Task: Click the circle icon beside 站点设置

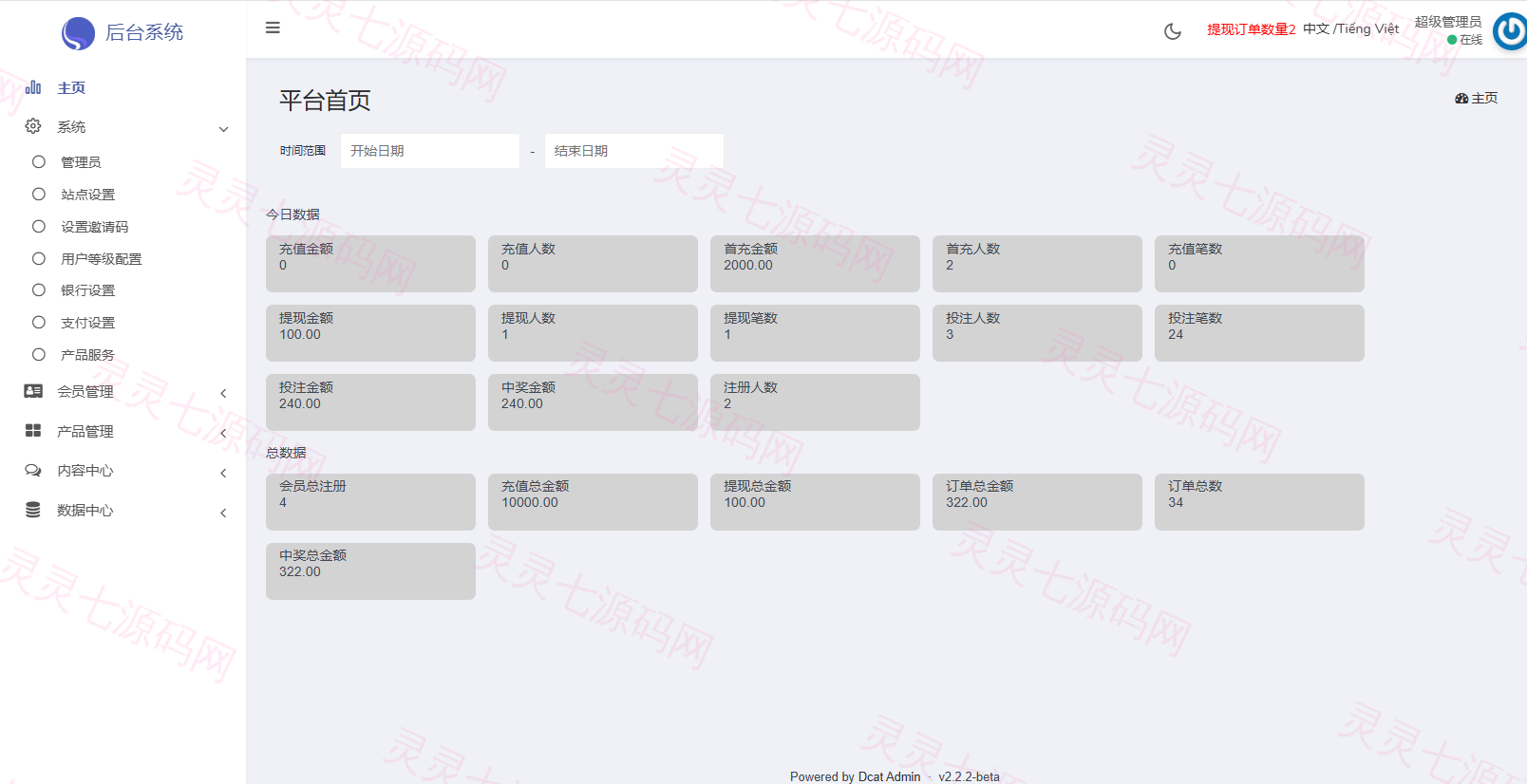Action: tap(39, 194)
